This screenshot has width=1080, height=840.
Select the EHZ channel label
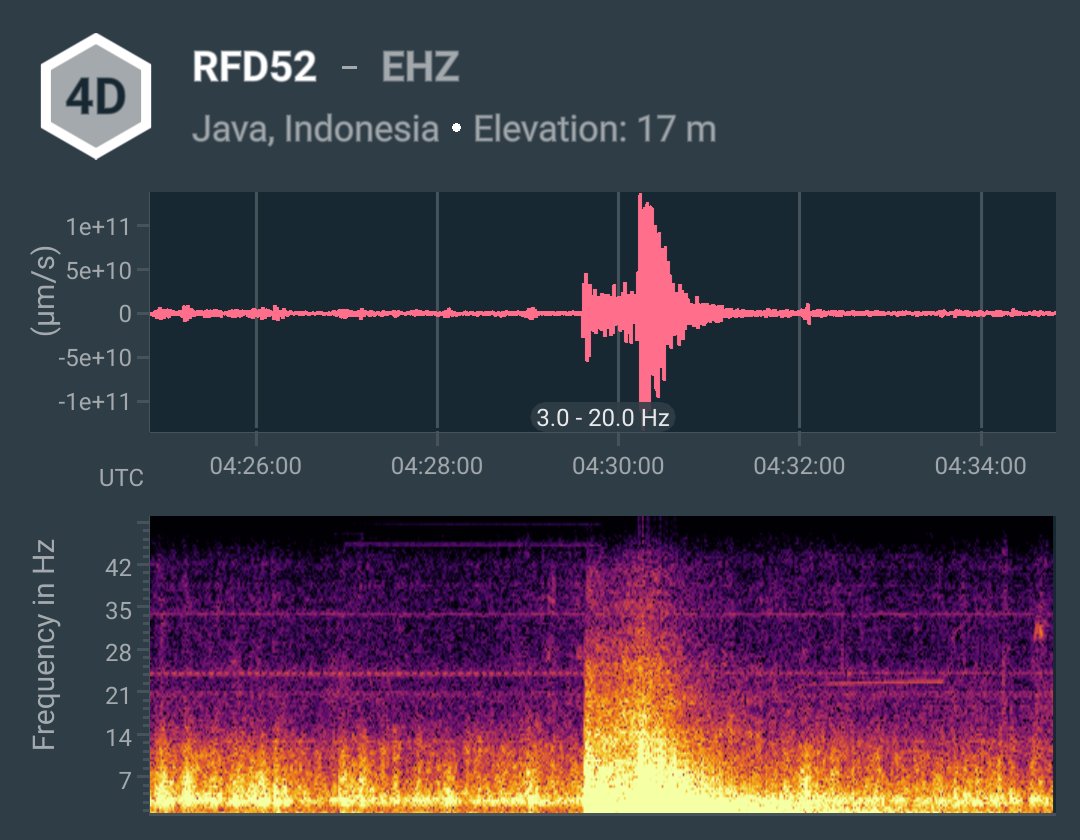[420, 67]
